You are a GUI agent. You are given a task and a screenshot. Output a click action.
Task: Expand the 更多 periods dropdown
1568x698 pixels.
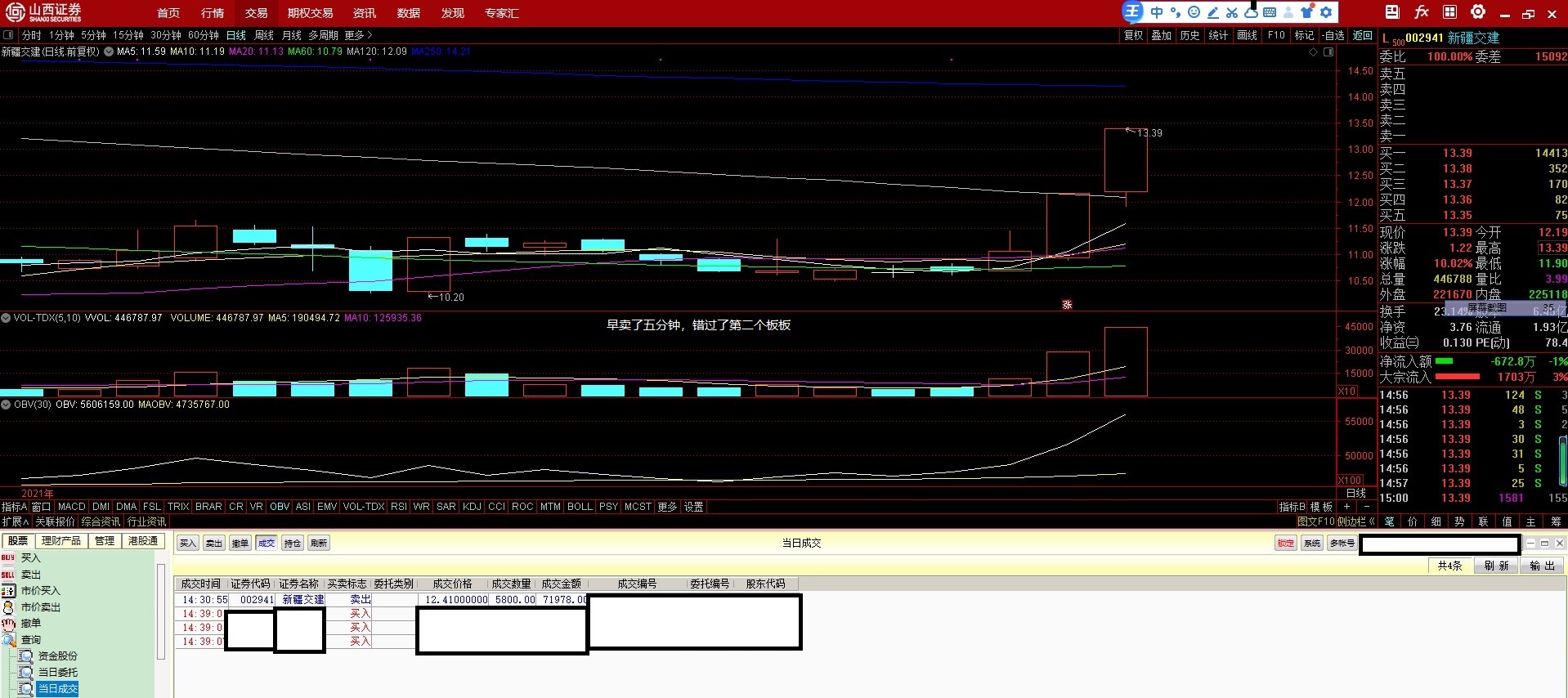[358, 35]
